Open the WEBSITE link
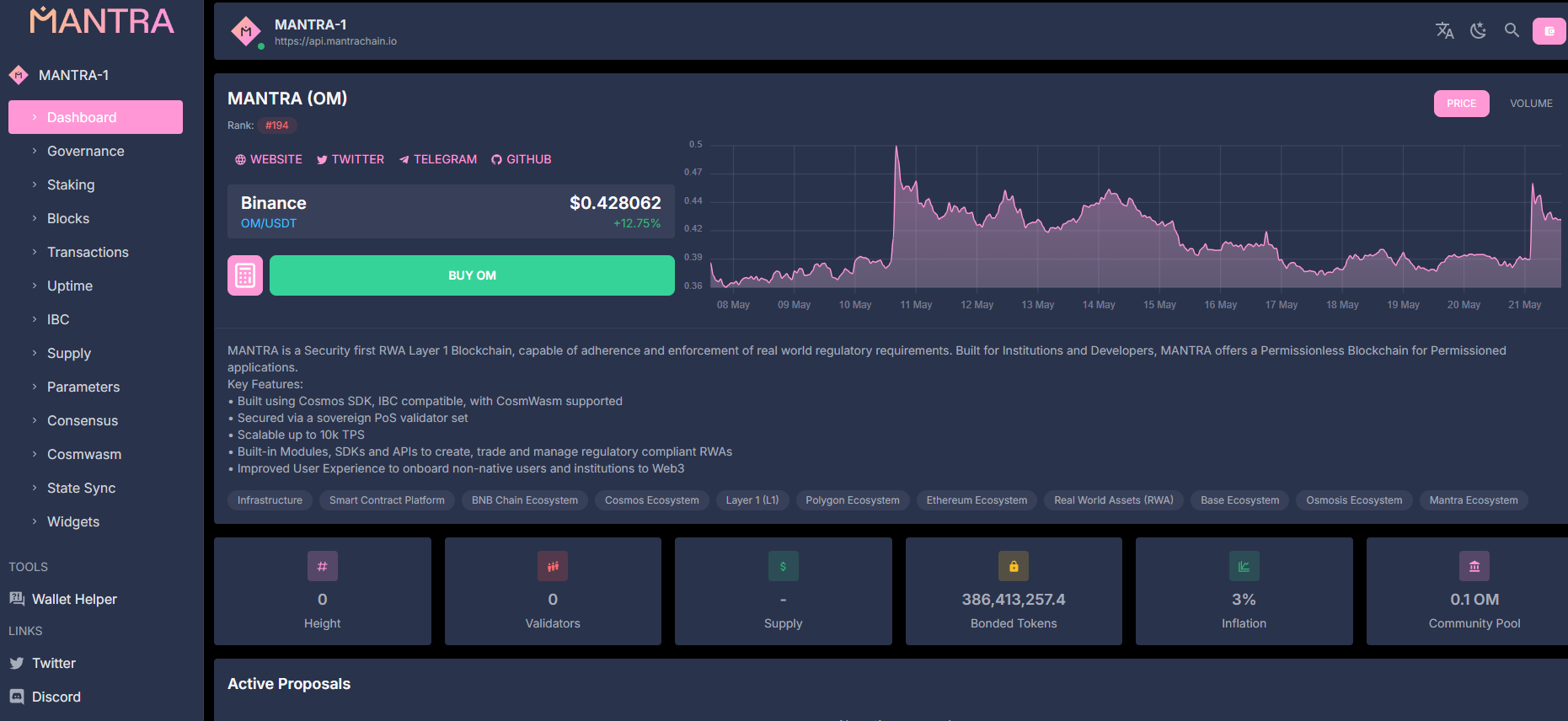The height and width of the screenshot is (721, 1568). tap(268, 159)
